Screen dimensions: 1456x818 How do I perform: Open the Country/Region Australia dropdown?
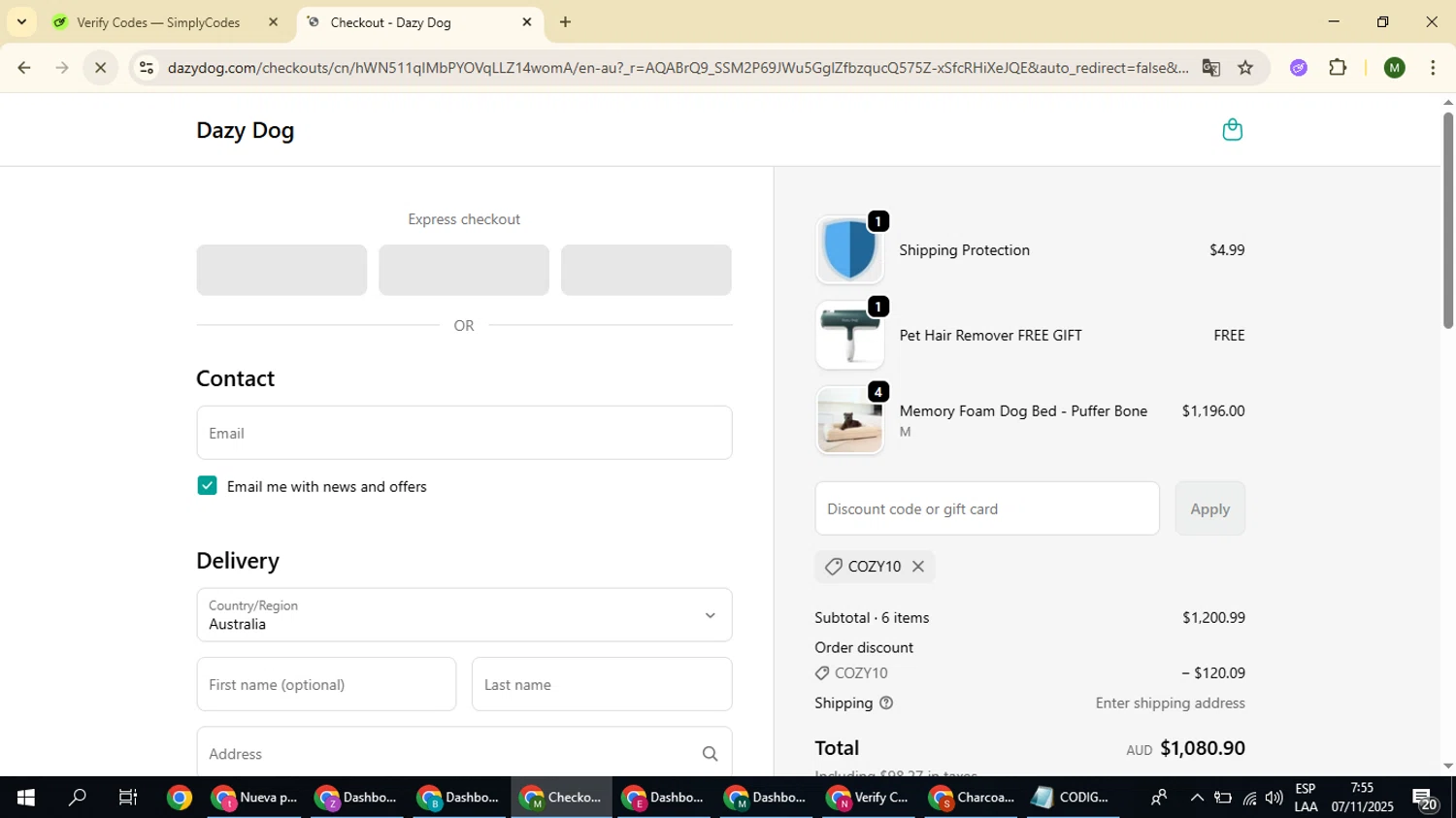[x=464, y=614]
